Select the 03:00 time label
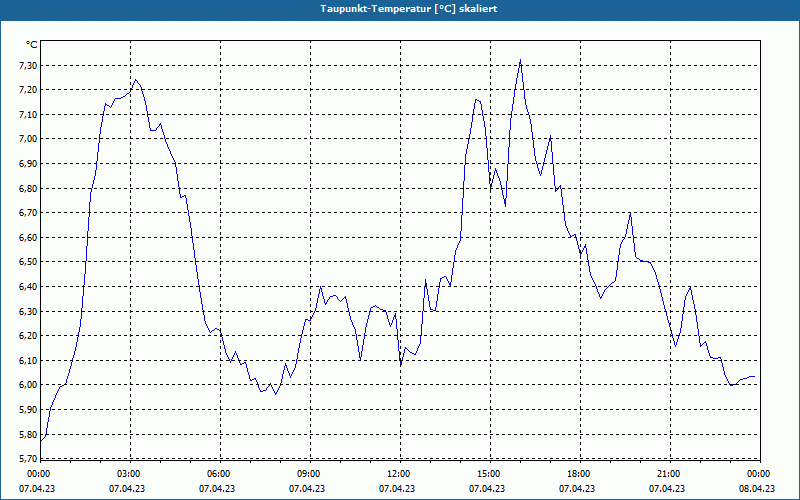The width and height of the screenshot is (800, 500). tap(129, 474)
